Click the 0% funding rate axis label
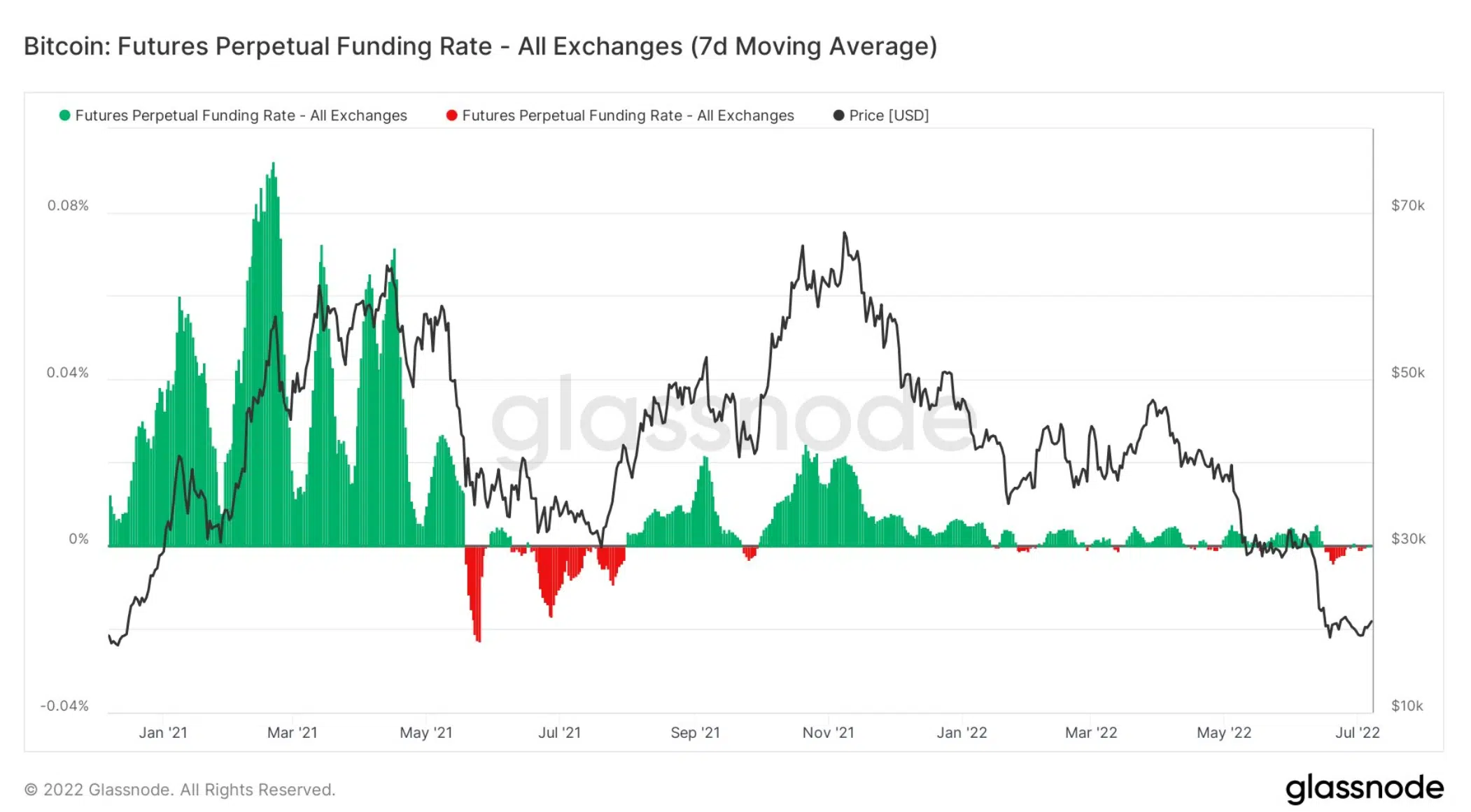The height and width of the screenshot is (812, 1471). (x=78, y=539)
